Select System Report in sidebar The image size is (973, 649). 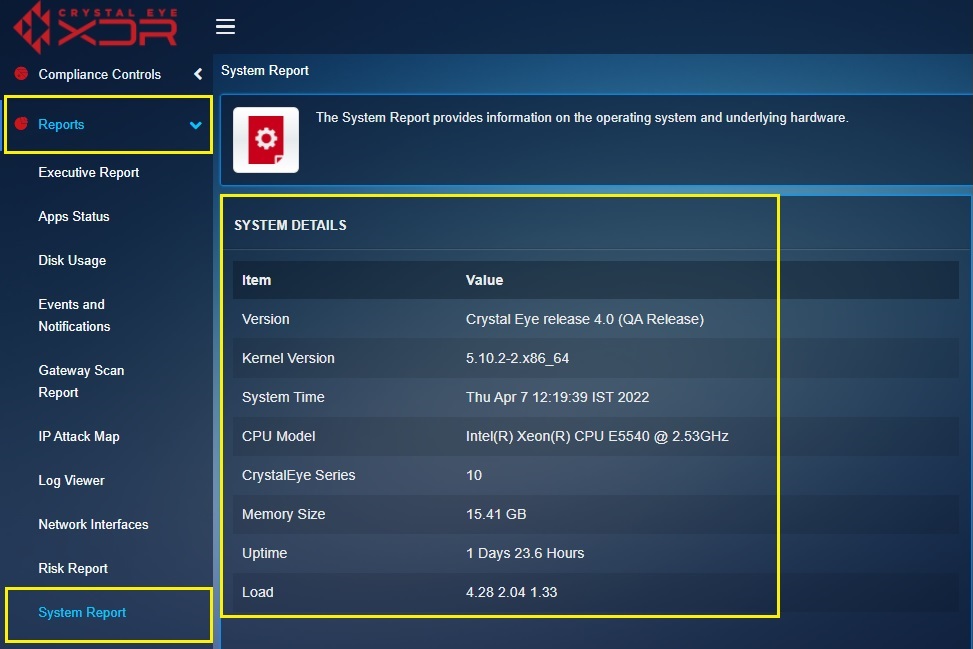[x=82, y=612]
